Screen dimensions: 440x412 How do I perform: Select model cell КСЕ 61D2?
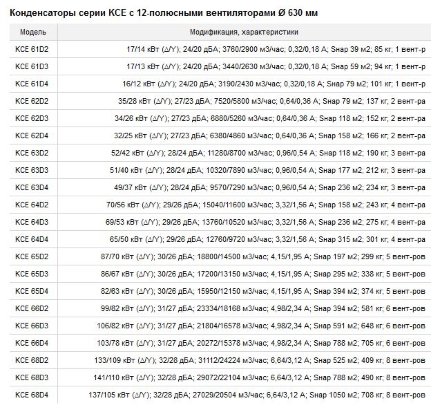click(32, 49)
